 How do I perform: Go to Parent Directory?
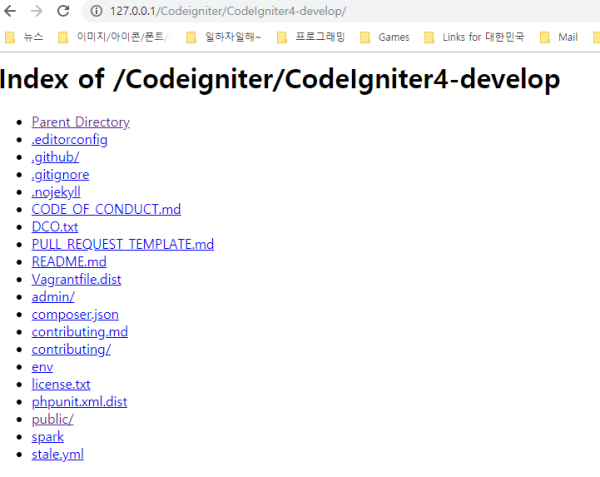coord(80,122)
